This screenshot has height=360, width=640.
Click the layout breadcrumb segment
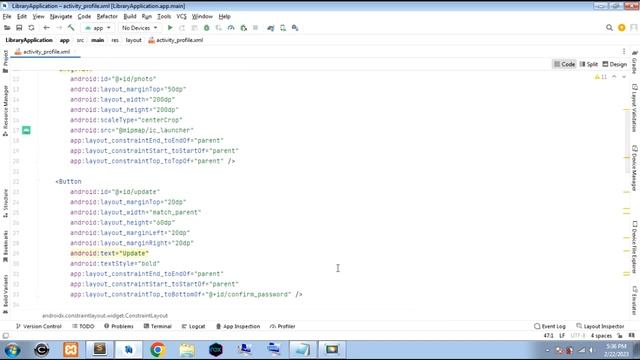pyautogui.click(x=133, y=40)
